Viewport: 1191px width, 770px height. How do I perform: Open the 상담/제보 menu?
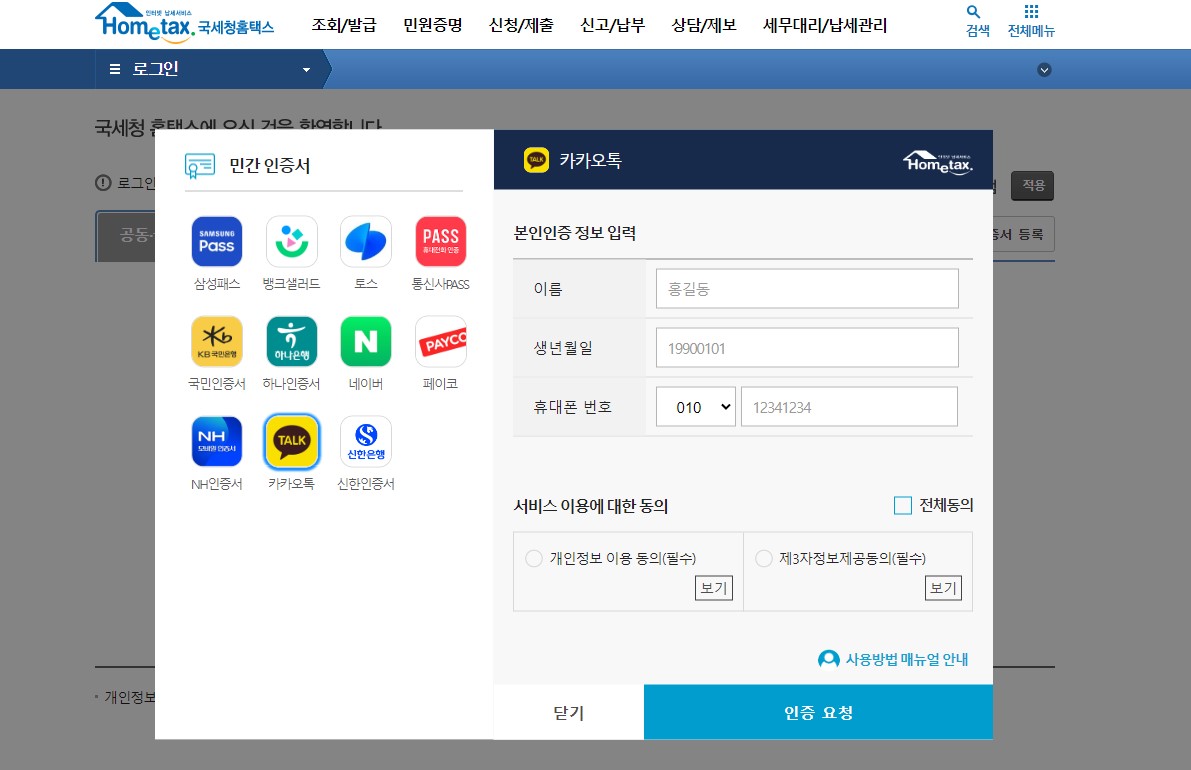pyautogui.click(x=703, y=25)
